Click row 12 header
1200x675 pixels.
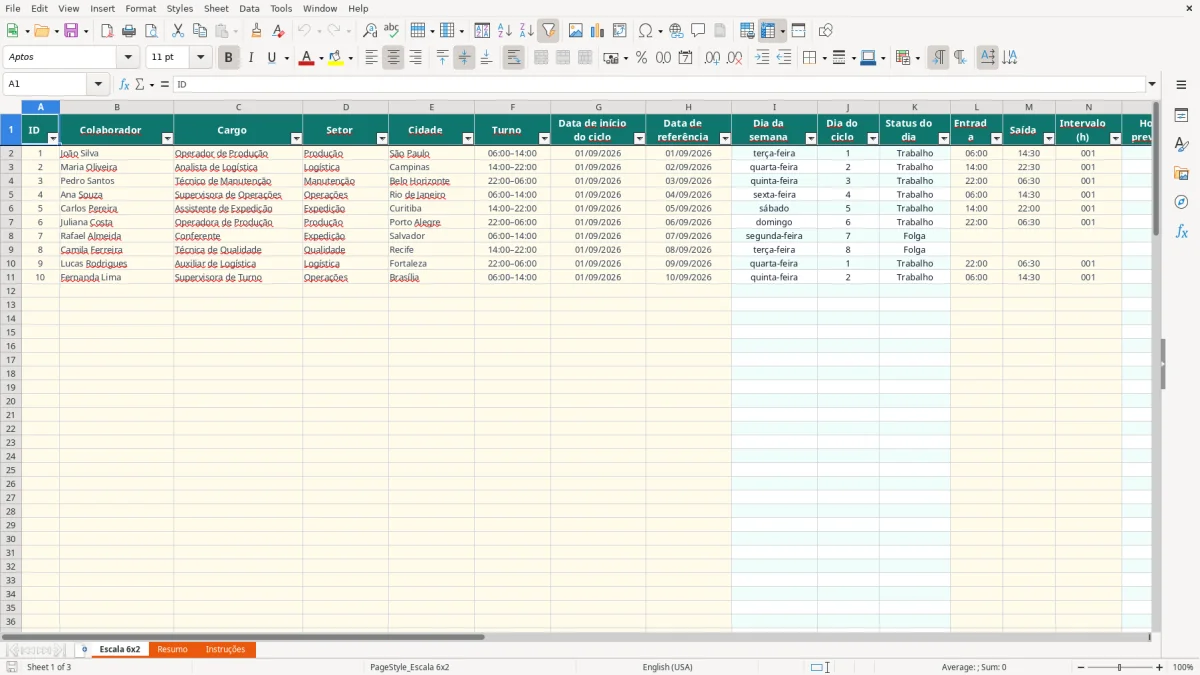point(11,291)
